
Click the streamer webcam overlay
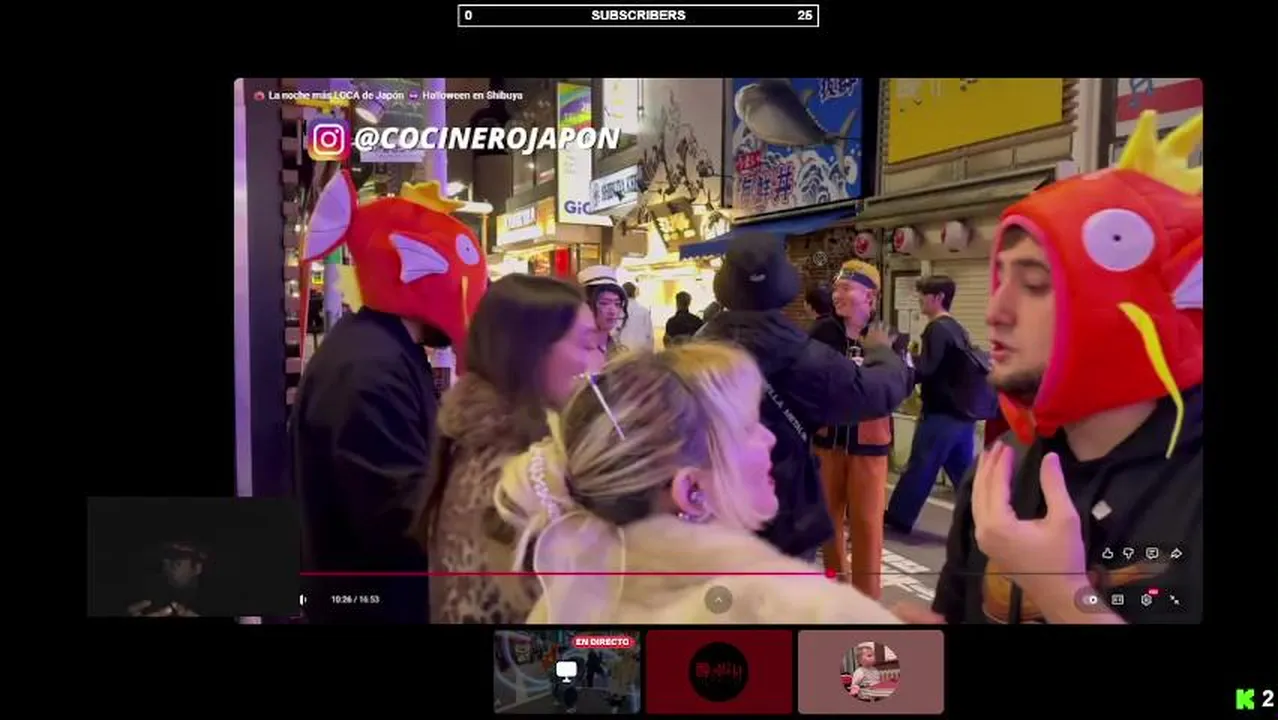click(x=193, y=557)
